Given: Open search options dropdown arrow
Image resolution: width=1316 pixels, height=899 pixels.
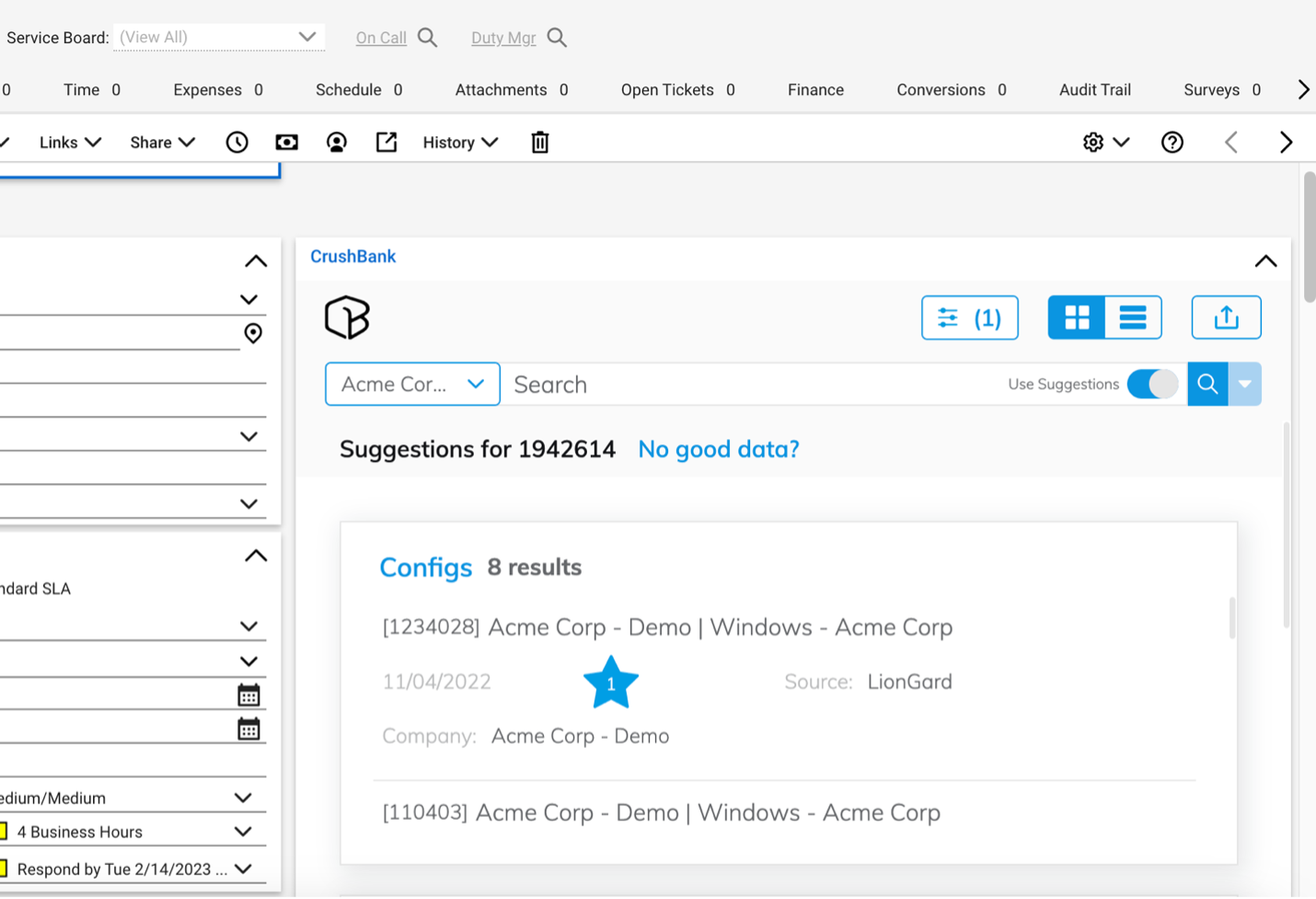Looking at the screenshot, I should [x=1245, y=384].
